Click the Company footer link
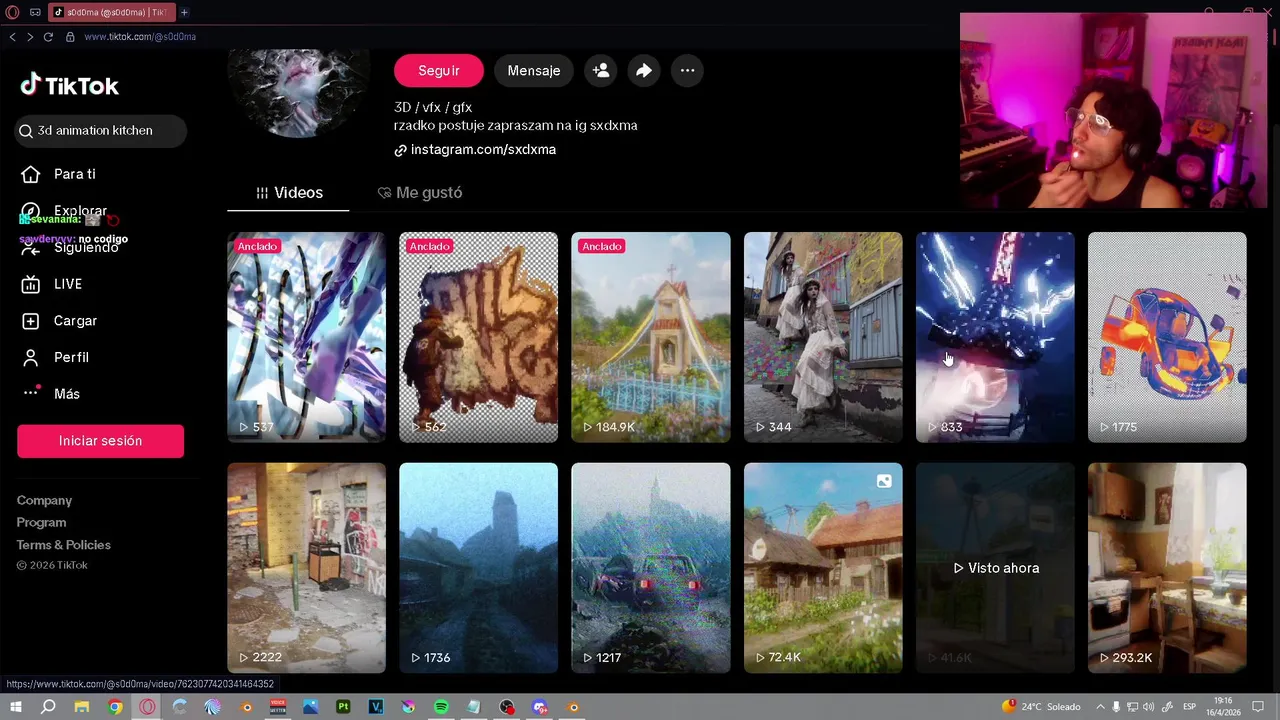 (x=44, y=501)
